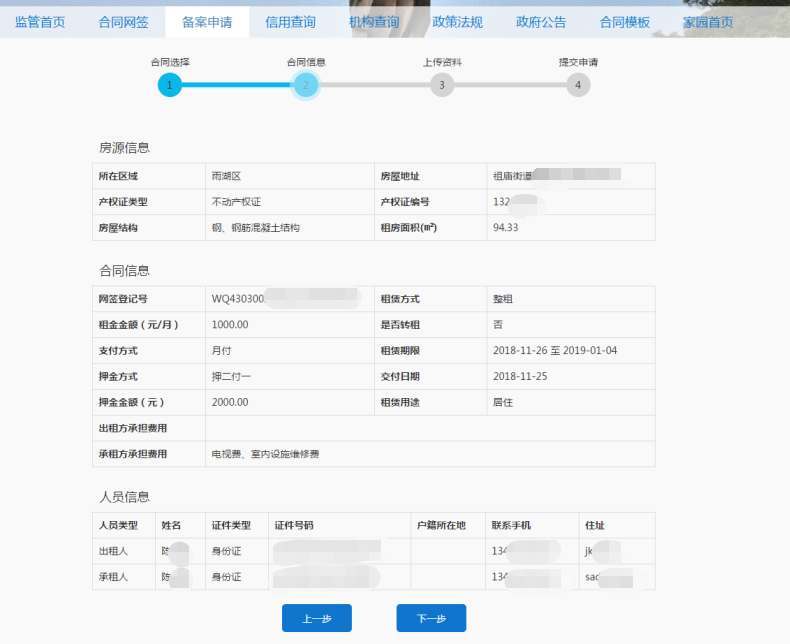Click step 4 提交申请 circle
The image size is (790, 644).
click(x=577, y=85)
